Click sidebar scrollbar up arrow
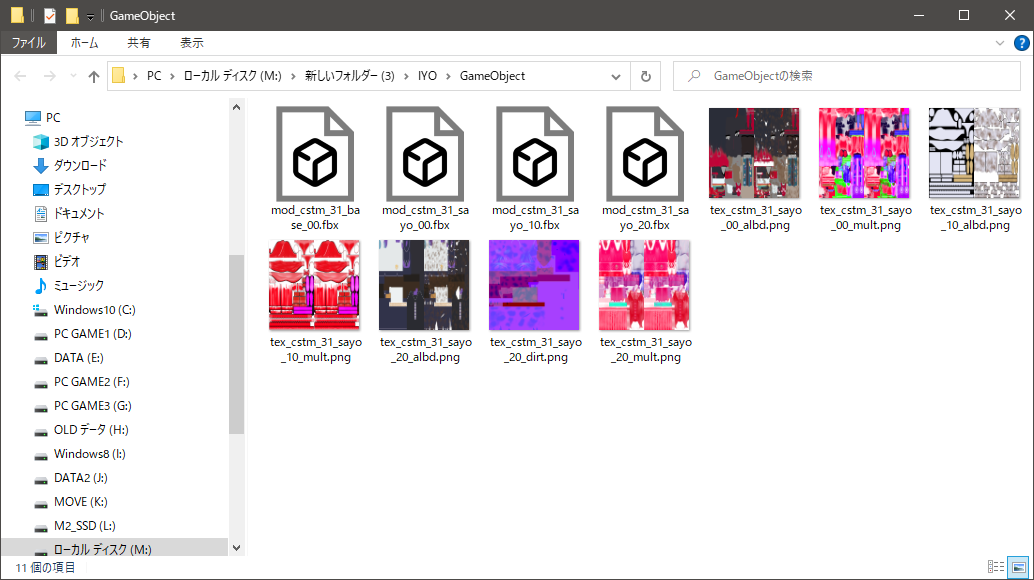The image size is (1034, 580). [x=237, y=107]
